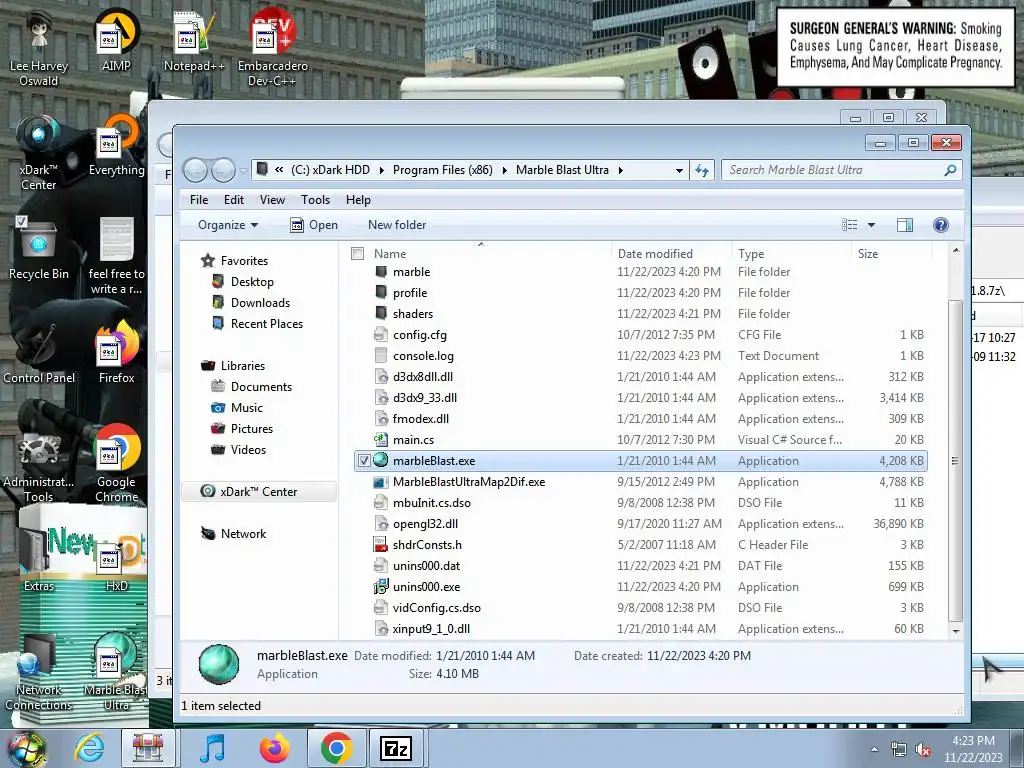Click the search magnifier icon
Screen dimensions: 1024x768
(950, 170)
